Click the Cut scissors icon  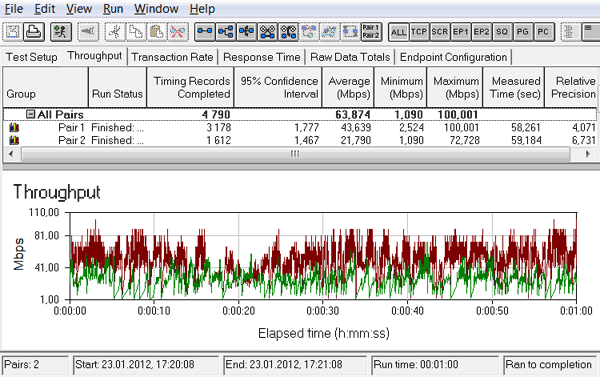coord(114,31)
